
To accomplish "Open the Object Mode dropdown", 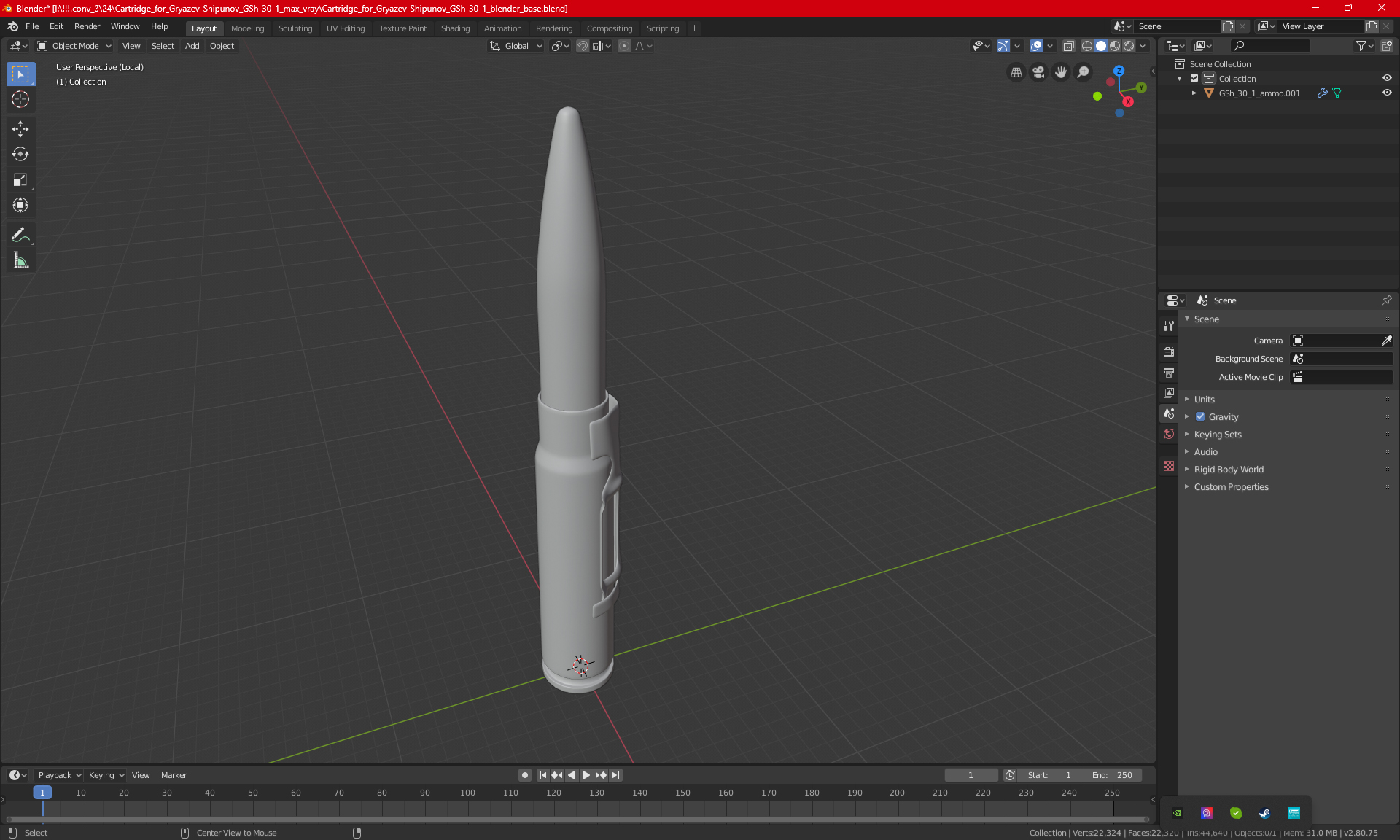I will (74, 46).
